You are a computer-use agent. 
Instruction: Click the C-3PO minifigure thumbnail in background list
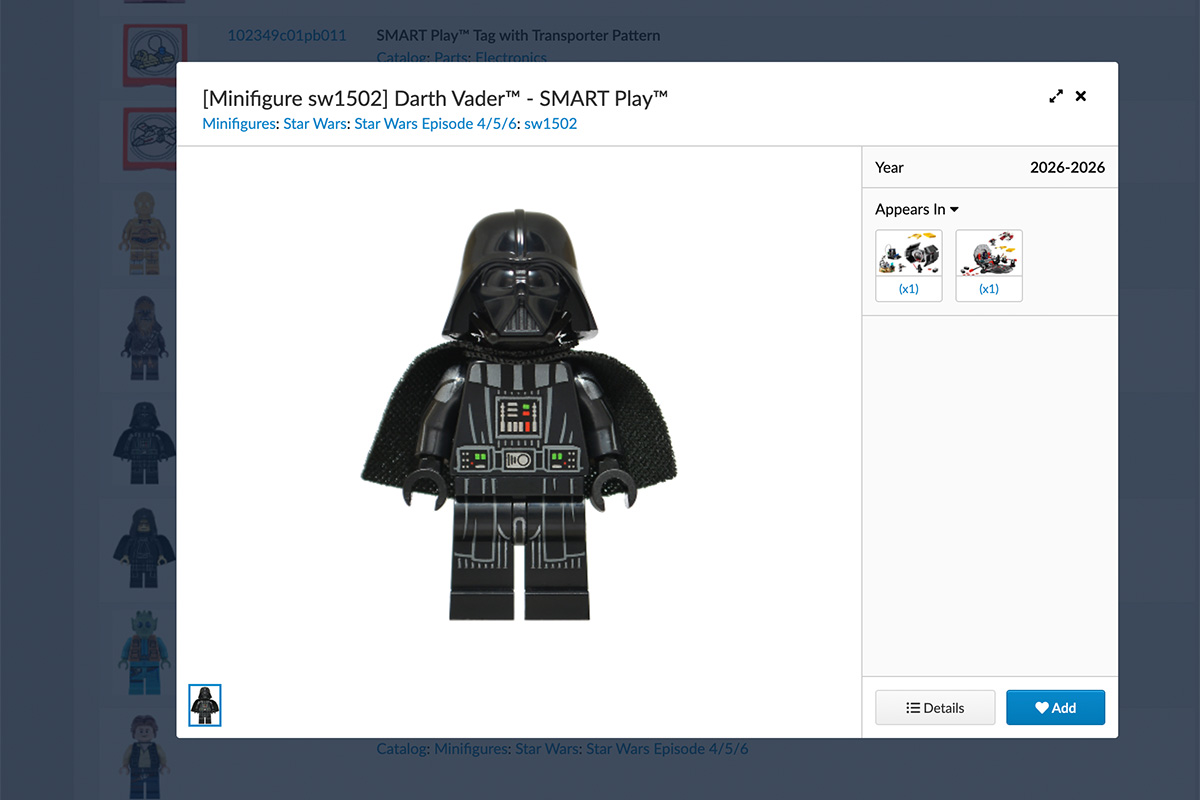pyautogui.click(x=142, y=232)
